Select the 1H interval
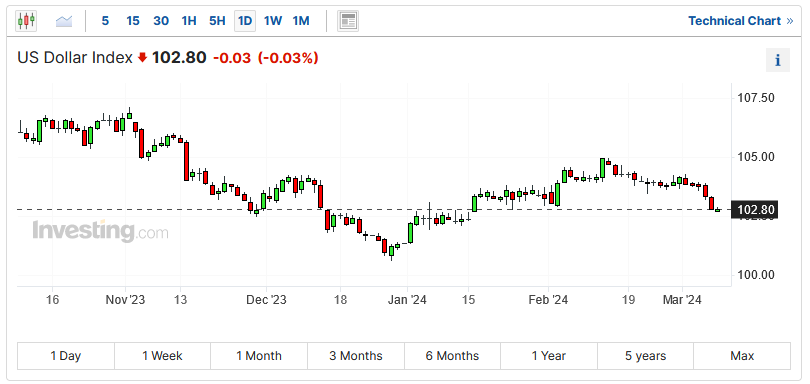 click(x=189, y=21)
